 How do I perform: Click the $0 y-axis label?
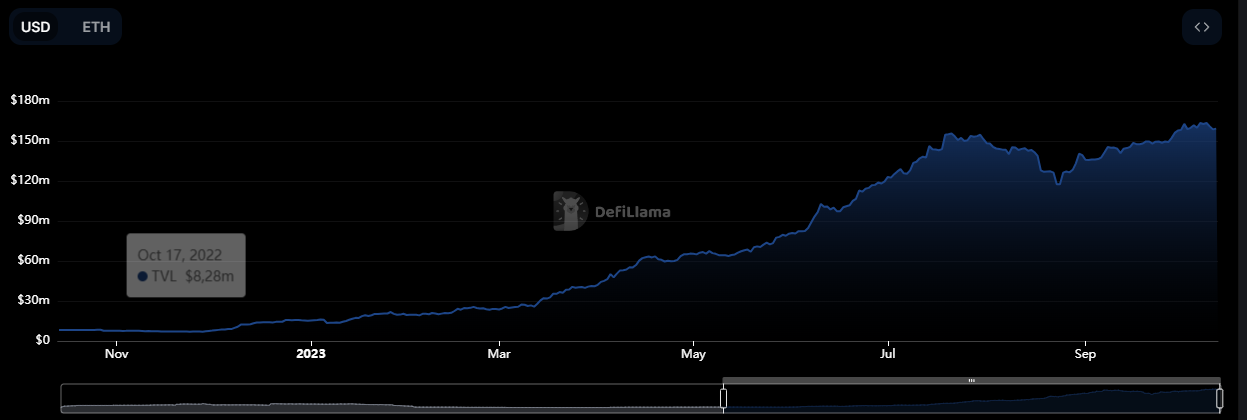tap(42, 341)
